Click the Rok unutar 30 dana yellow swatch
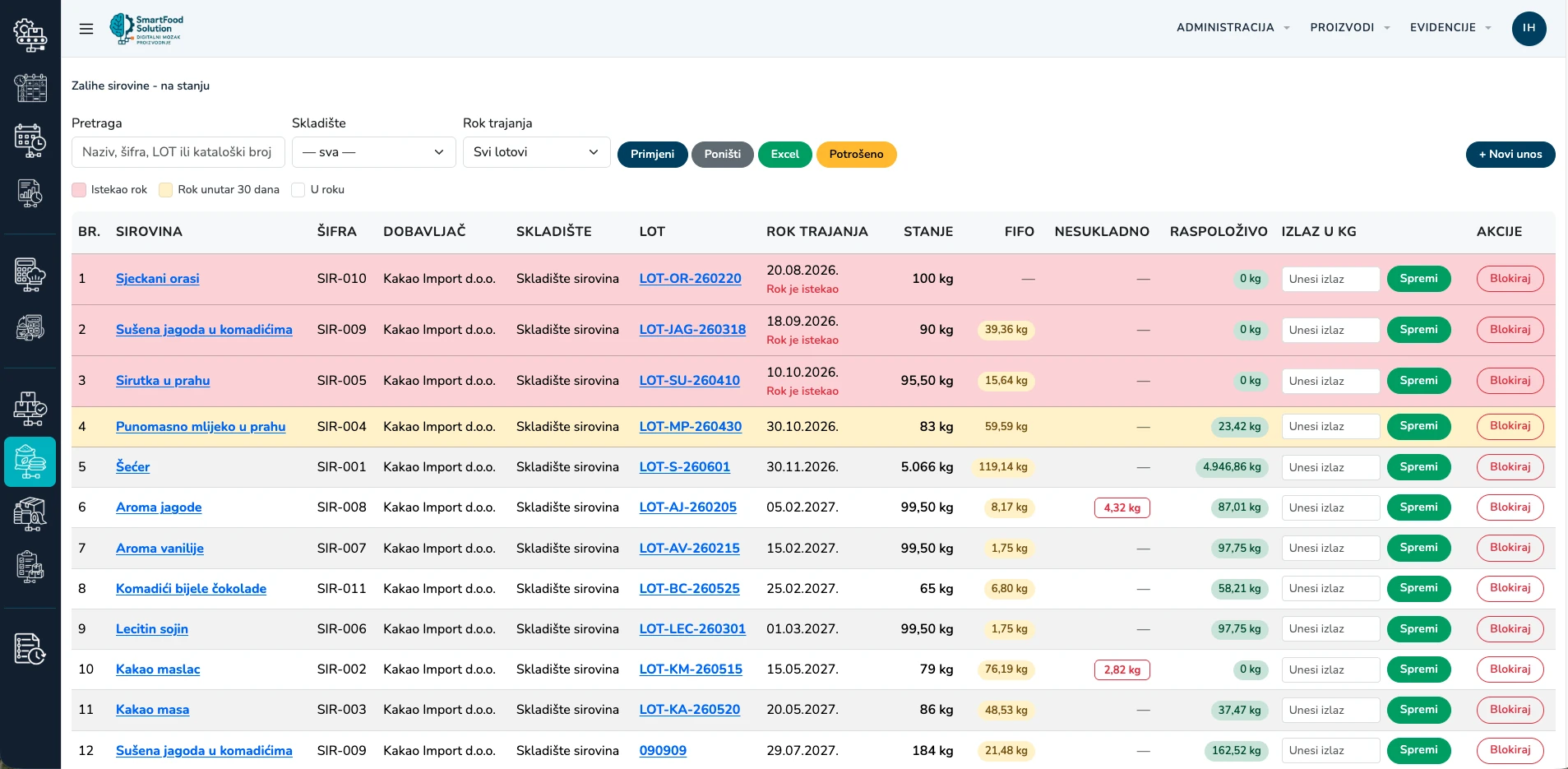The width and height of the screenshot is (1568, 769). pyautogui.click(x=165, y=190)
